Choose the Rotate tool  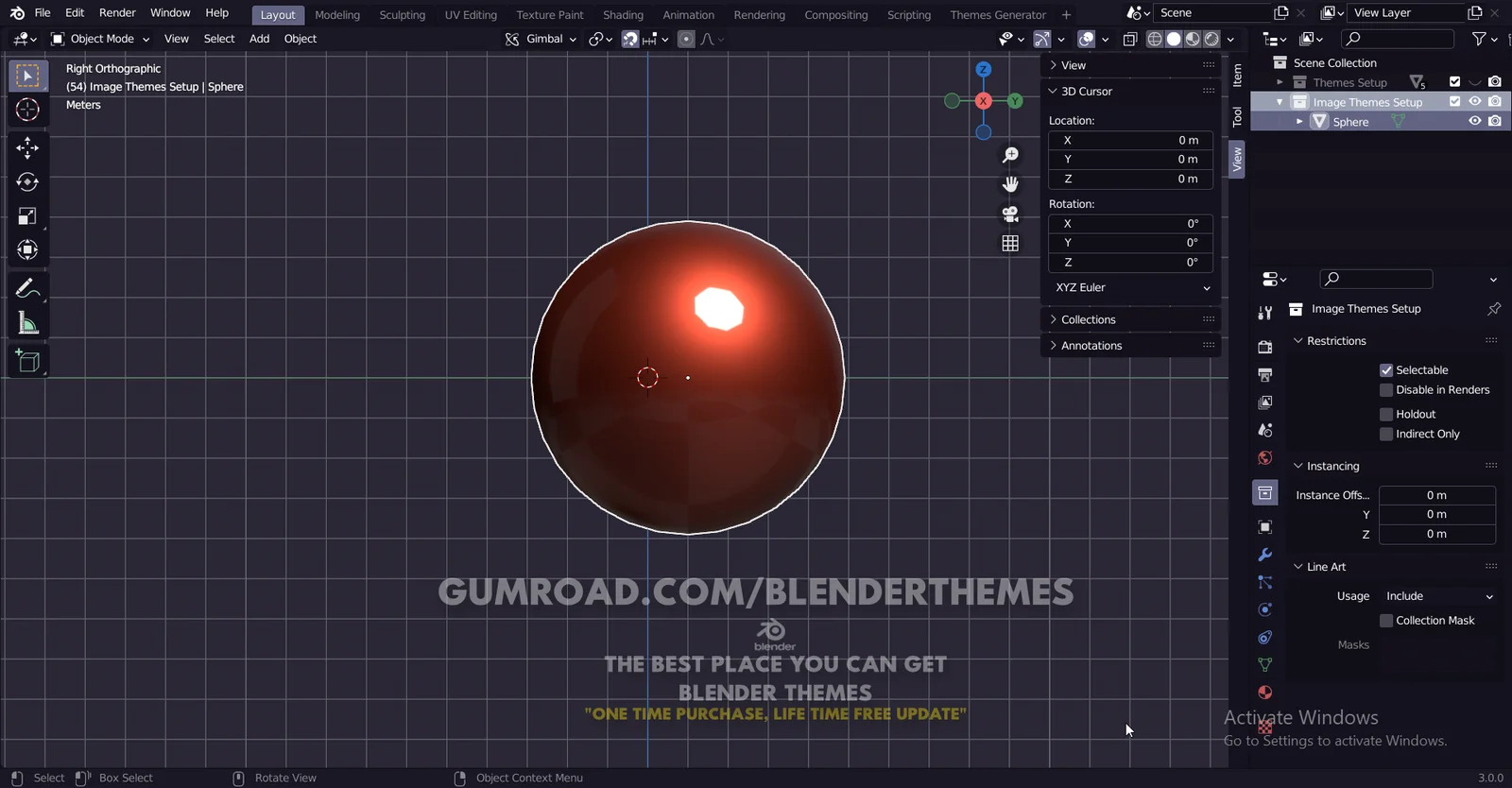(x=27, y=181)
